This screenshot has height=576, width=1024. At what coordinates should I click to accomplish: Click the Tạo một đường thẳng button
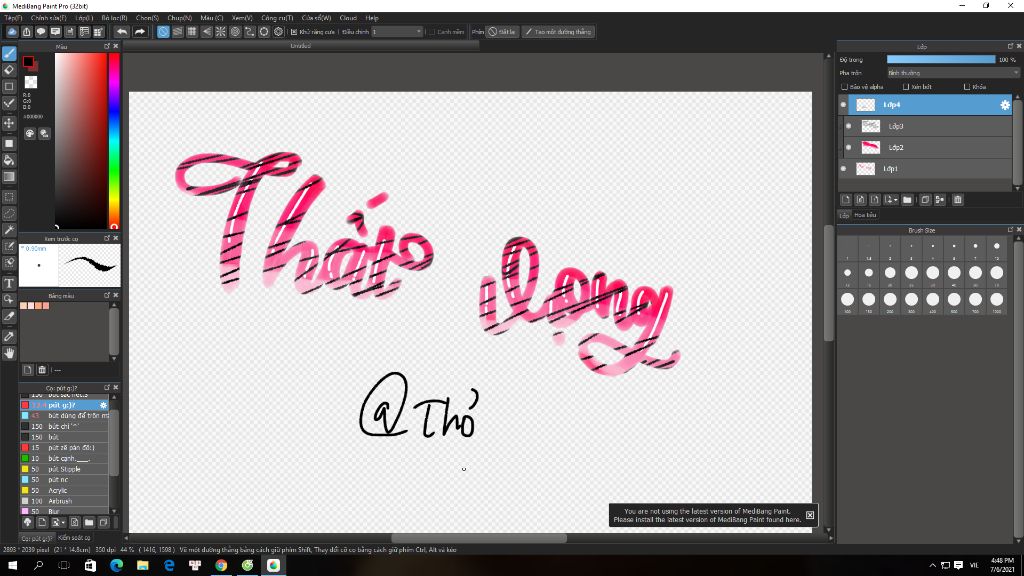558,31
